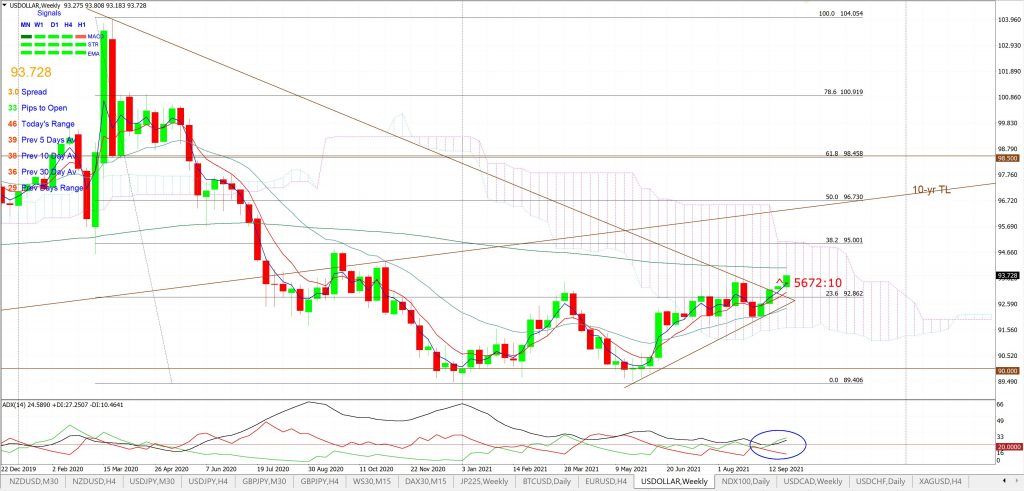Click the Spread label

pyautogui.click(x=34, y=92)
